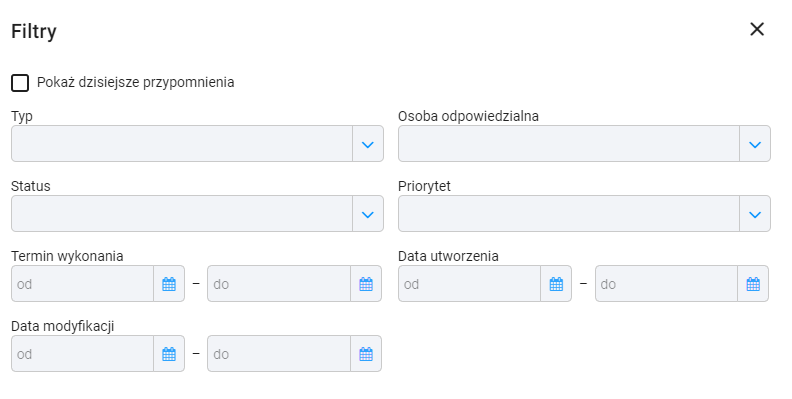Close the Filtry panel with X
The width and height of the screenshot is (792, 399).
(757, 29)
